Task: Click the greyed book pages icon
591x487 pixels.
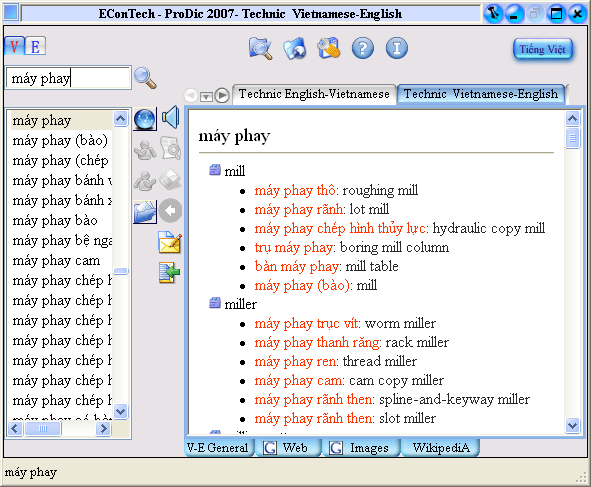Action: [x=170, y=179]
